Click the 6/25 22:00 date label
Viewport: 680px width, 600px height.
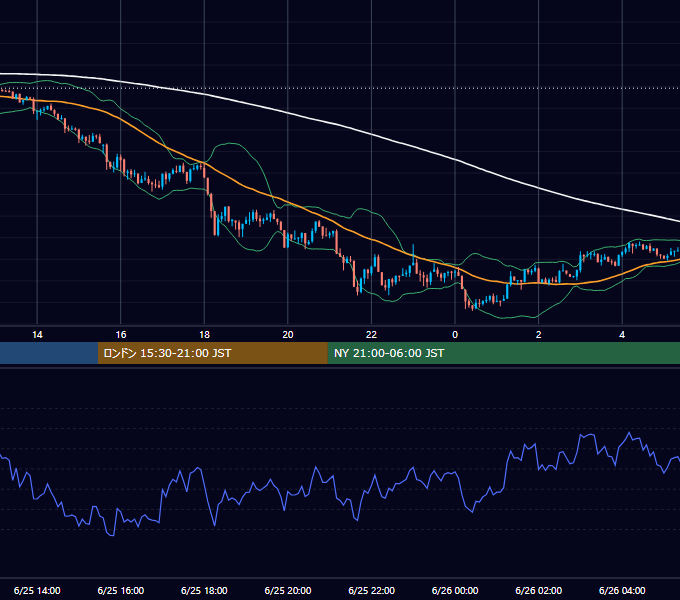click(371, 590)
